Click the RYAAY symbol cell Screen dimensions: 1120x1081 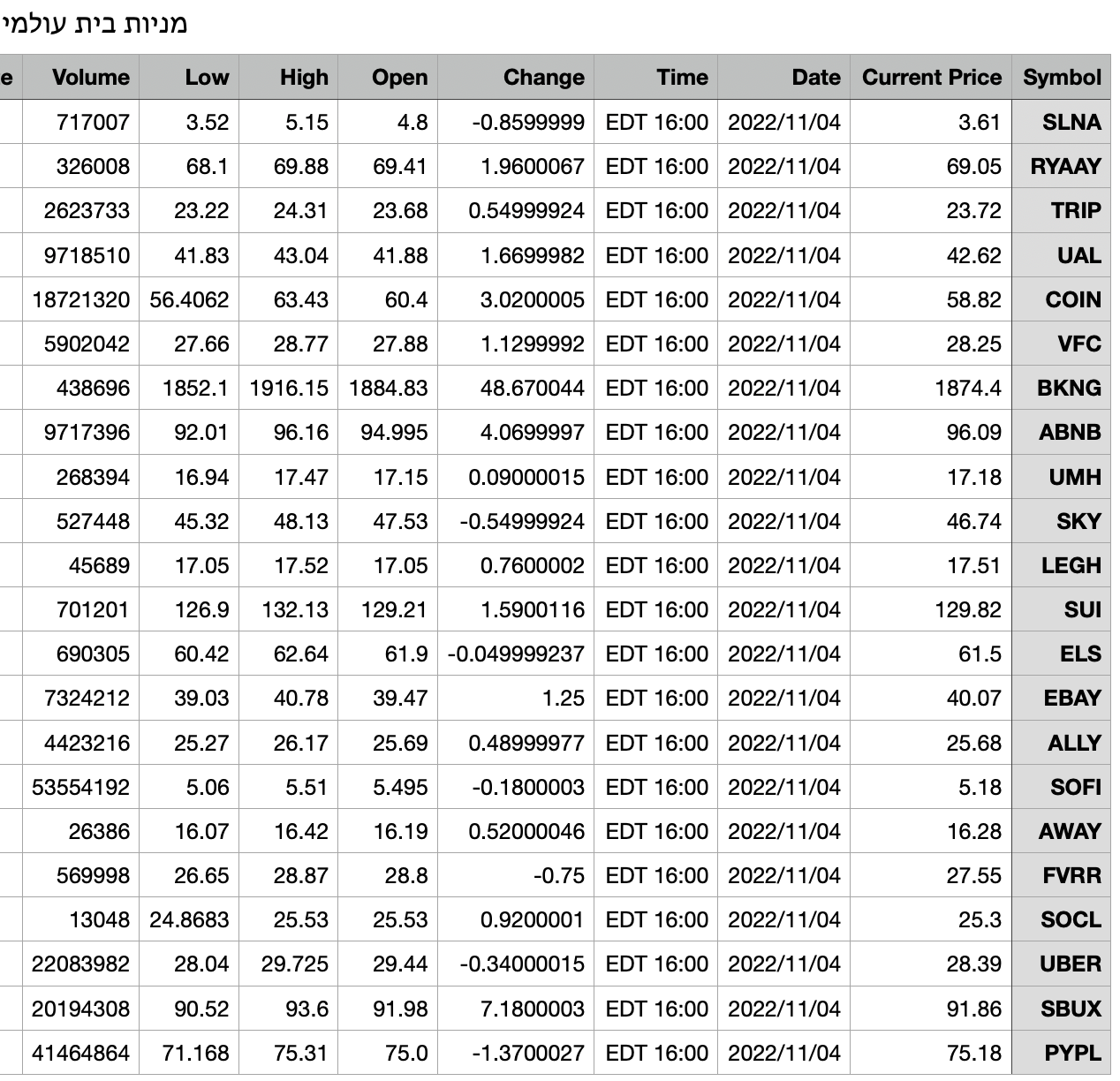coord(1061,166)
